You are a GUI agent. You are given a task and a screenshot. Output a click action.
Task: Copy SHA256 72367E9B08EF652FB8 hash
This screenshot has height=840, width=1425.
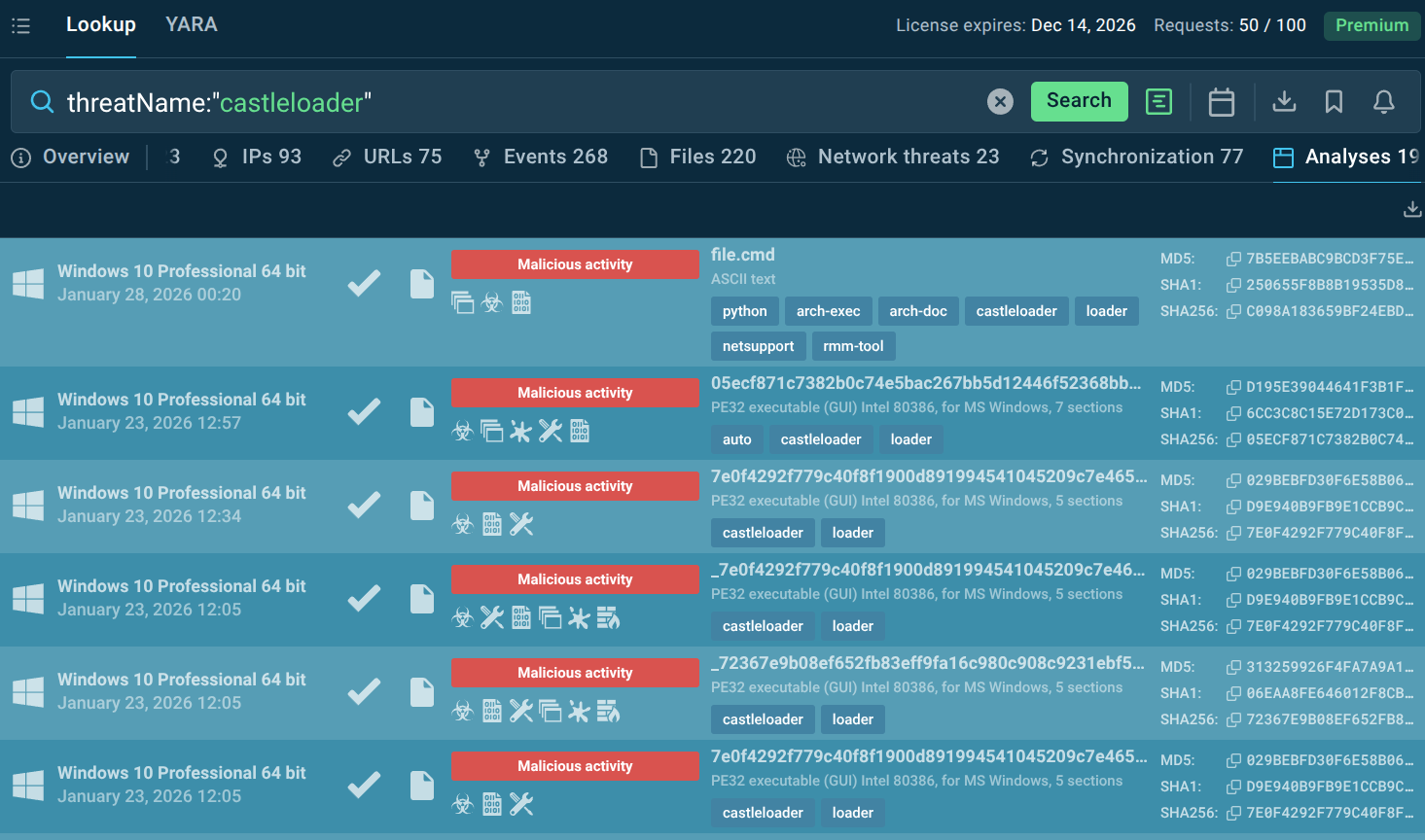point(1233,719)
